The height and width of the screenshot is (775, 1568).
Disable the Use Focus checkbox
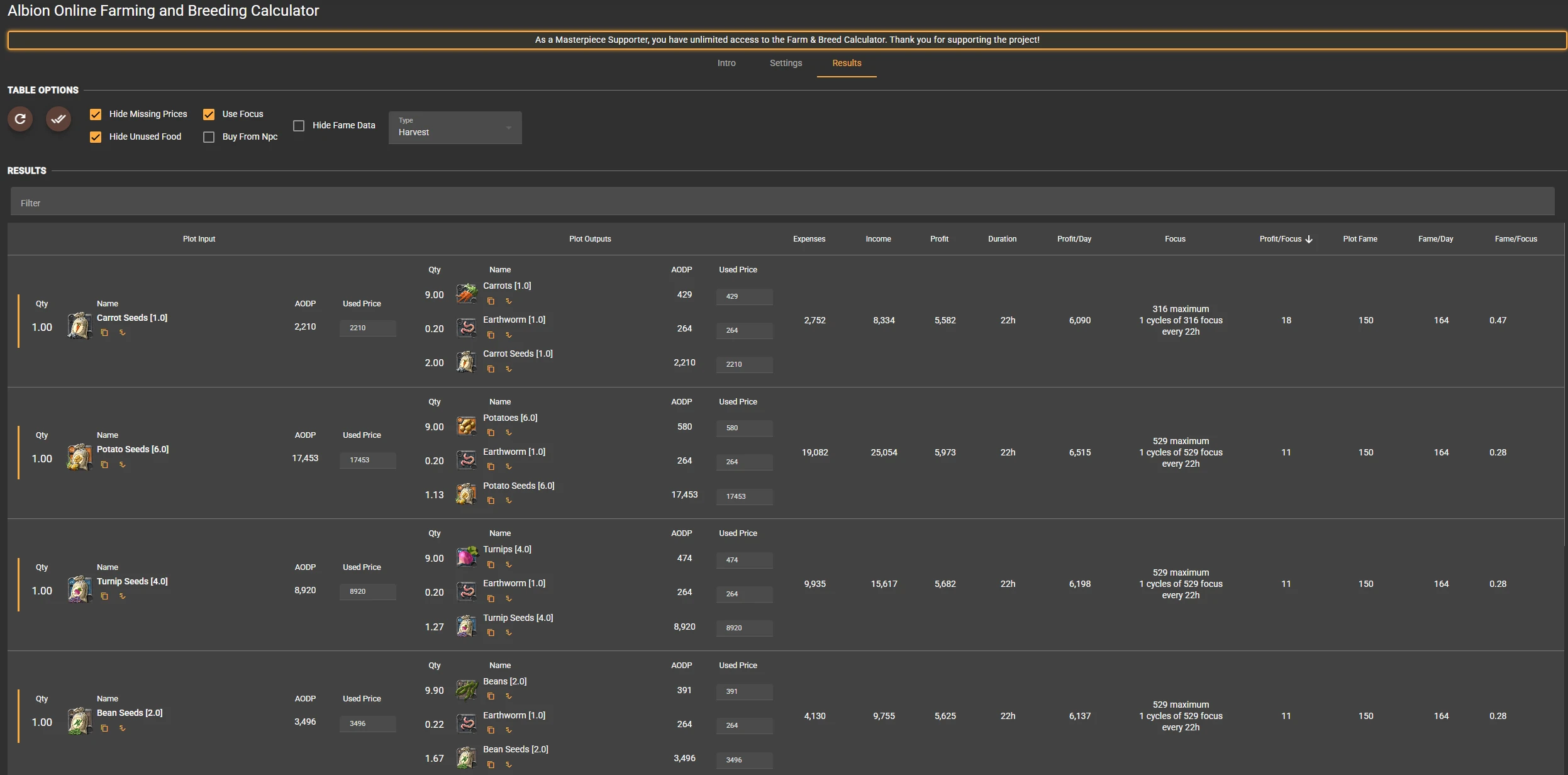pos(209,114)
